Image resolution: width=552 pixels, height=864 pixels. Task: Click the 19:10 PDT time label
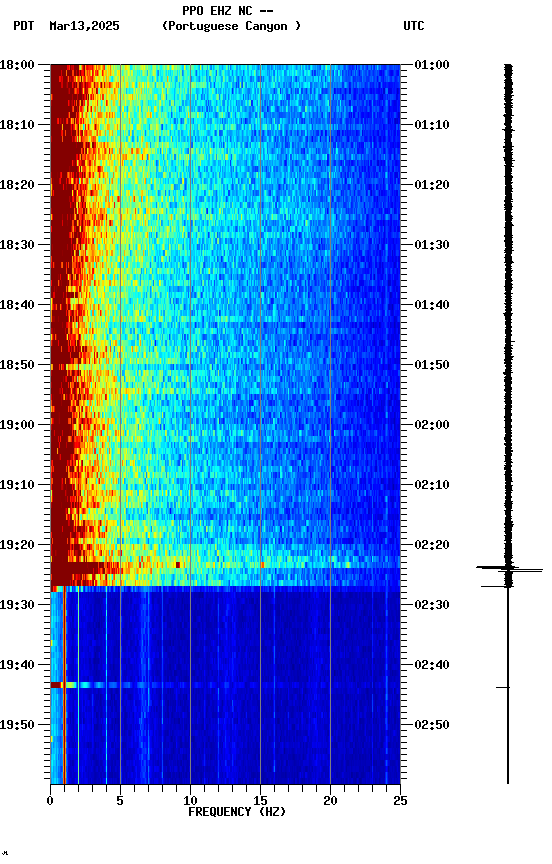17,485
